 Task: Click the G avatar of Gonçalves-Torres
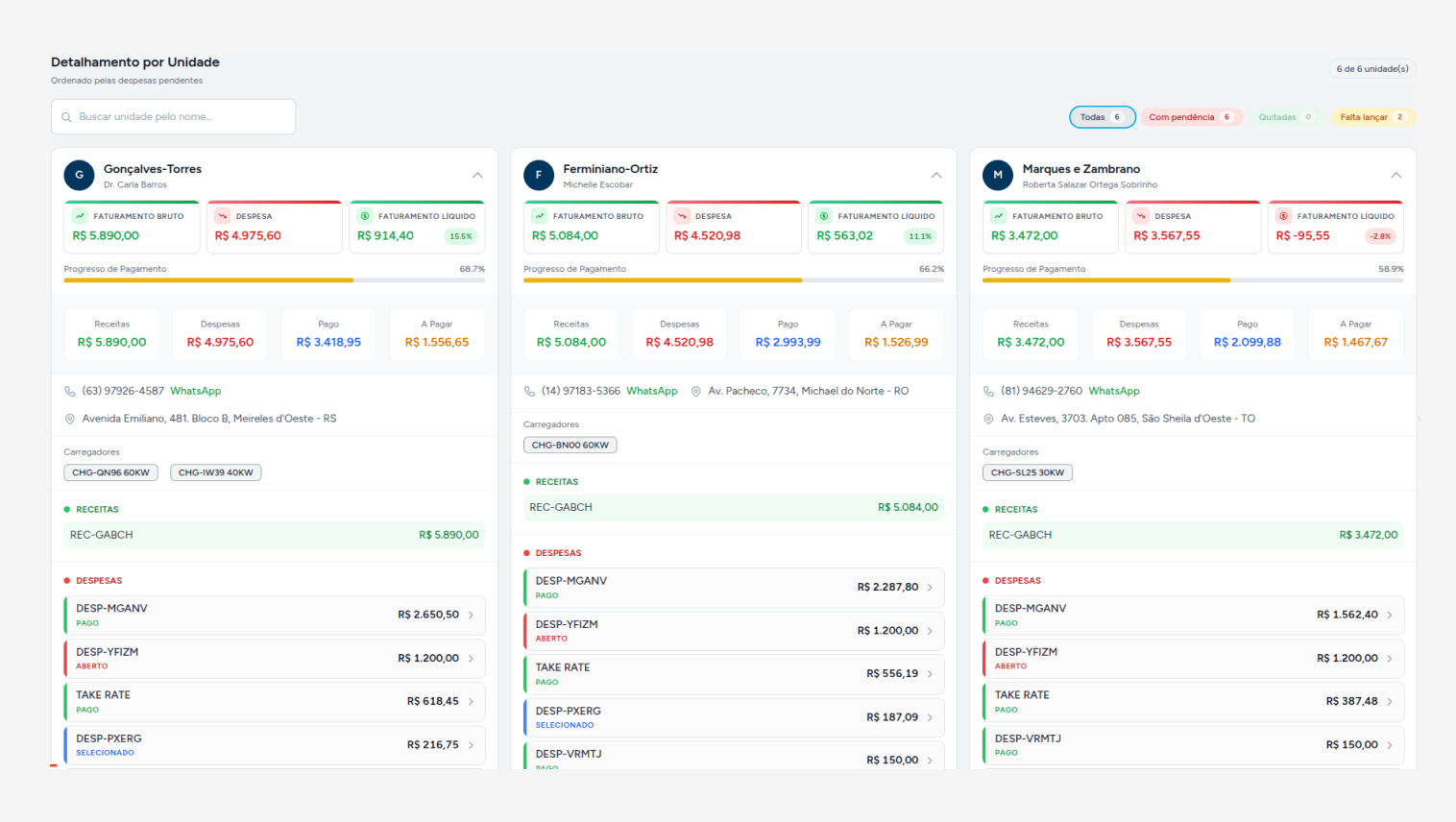click(79, 175)
